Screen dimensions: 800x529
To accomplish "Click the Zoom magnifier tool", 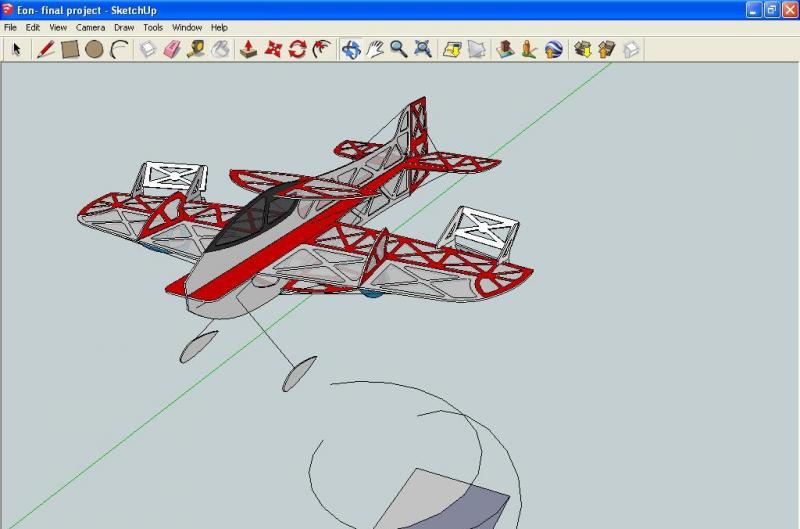I will coord(399,49).
